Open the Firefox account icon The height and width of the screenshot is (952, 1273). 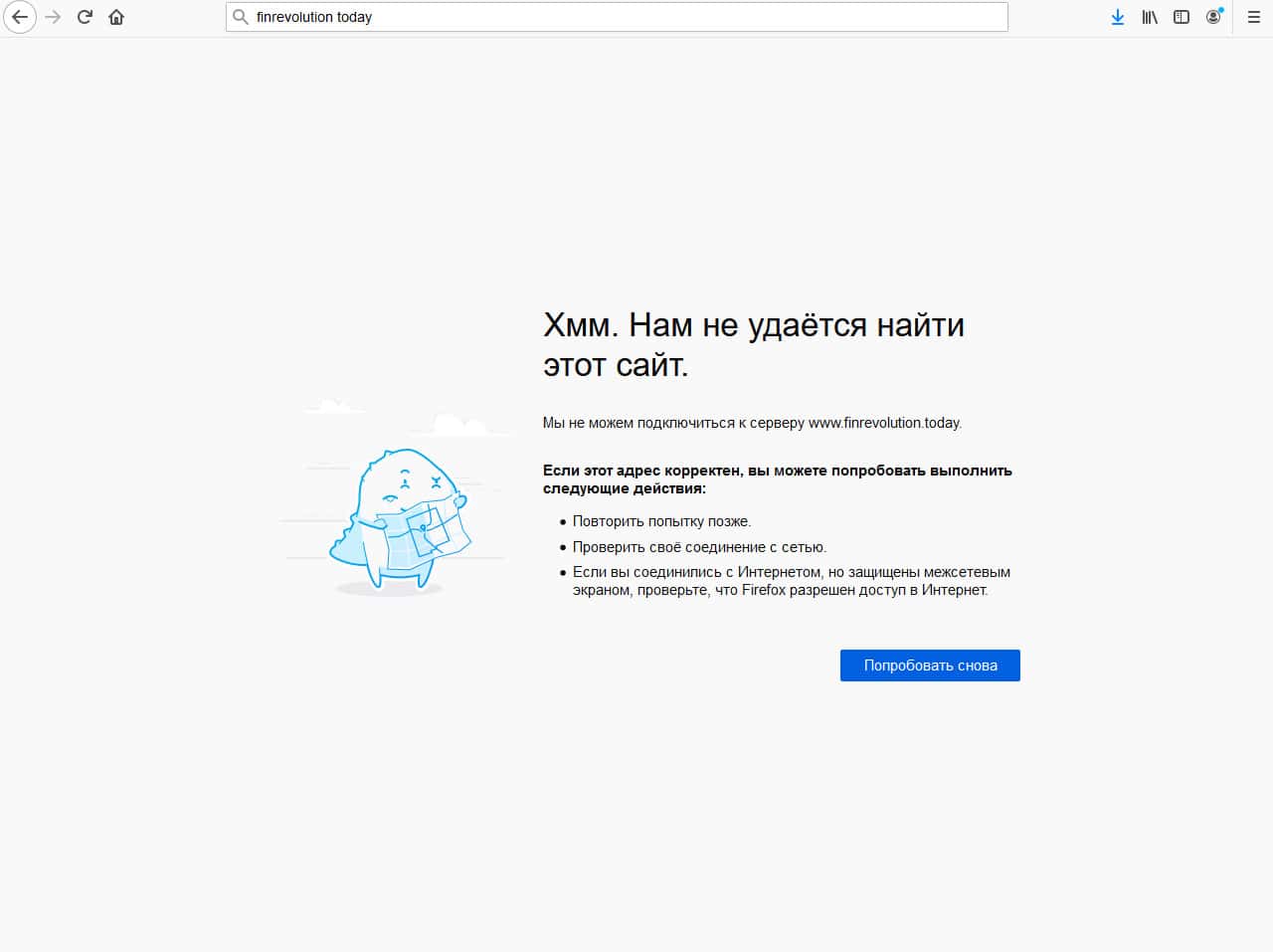point(1213,17)
